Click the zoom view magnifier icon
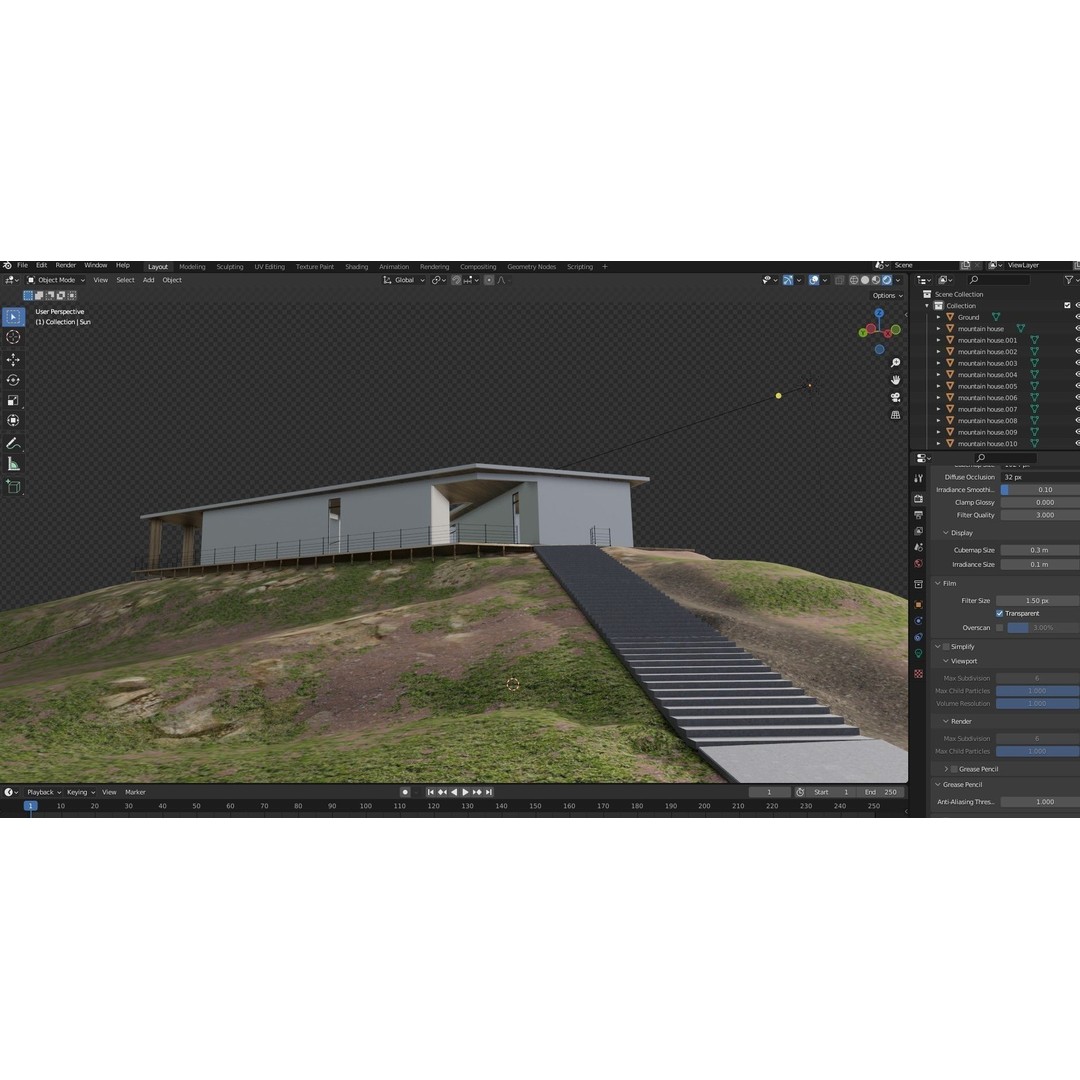 pos(895,363)
